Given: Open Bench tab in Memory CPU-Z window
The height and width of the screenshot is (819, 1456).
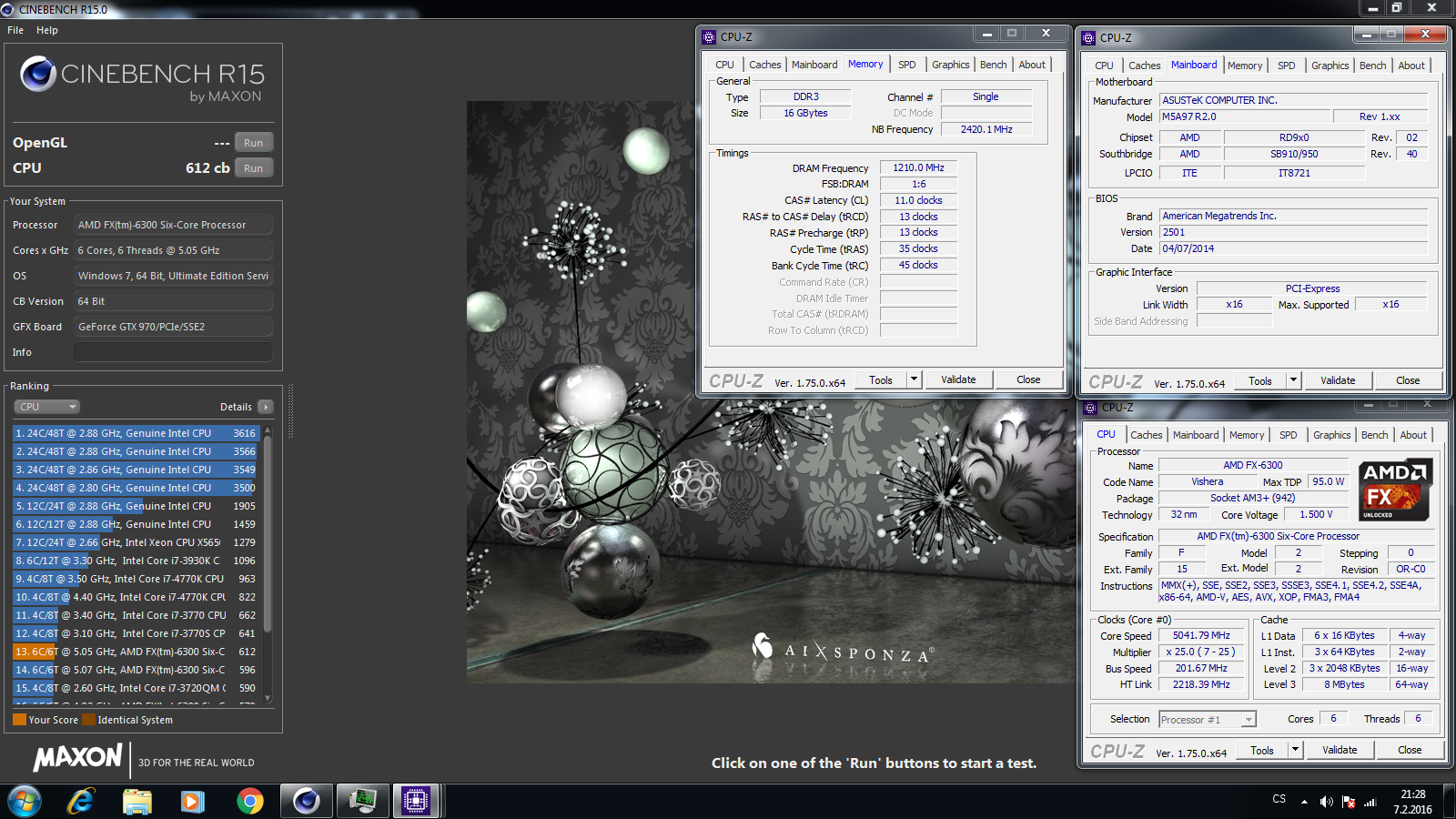Looking at the screenshot, I should 994,65.
